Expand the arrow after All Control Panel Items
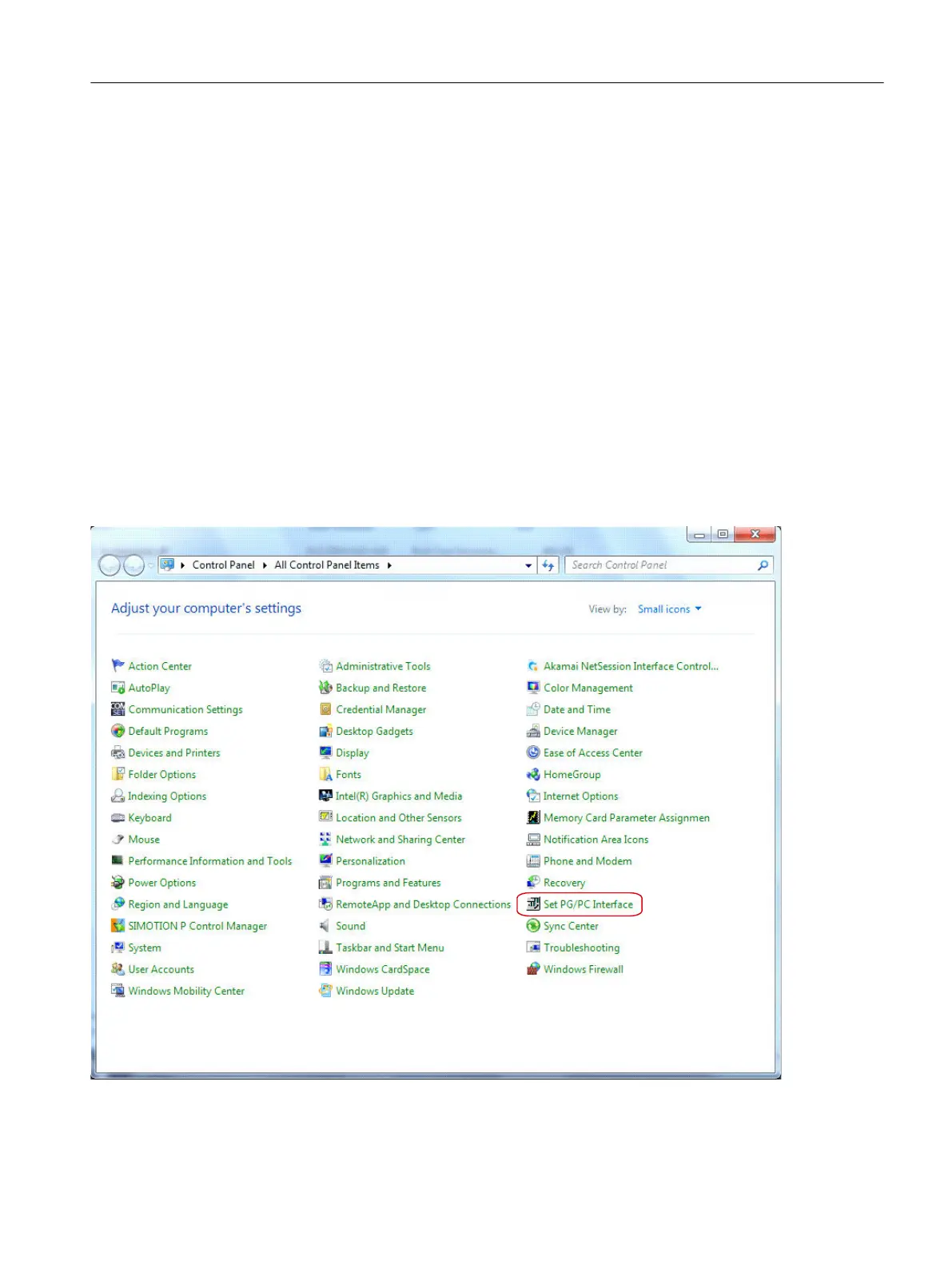The width and height of the screenshot is (952, 1269). pyautogui.click(x=389, y=565)
